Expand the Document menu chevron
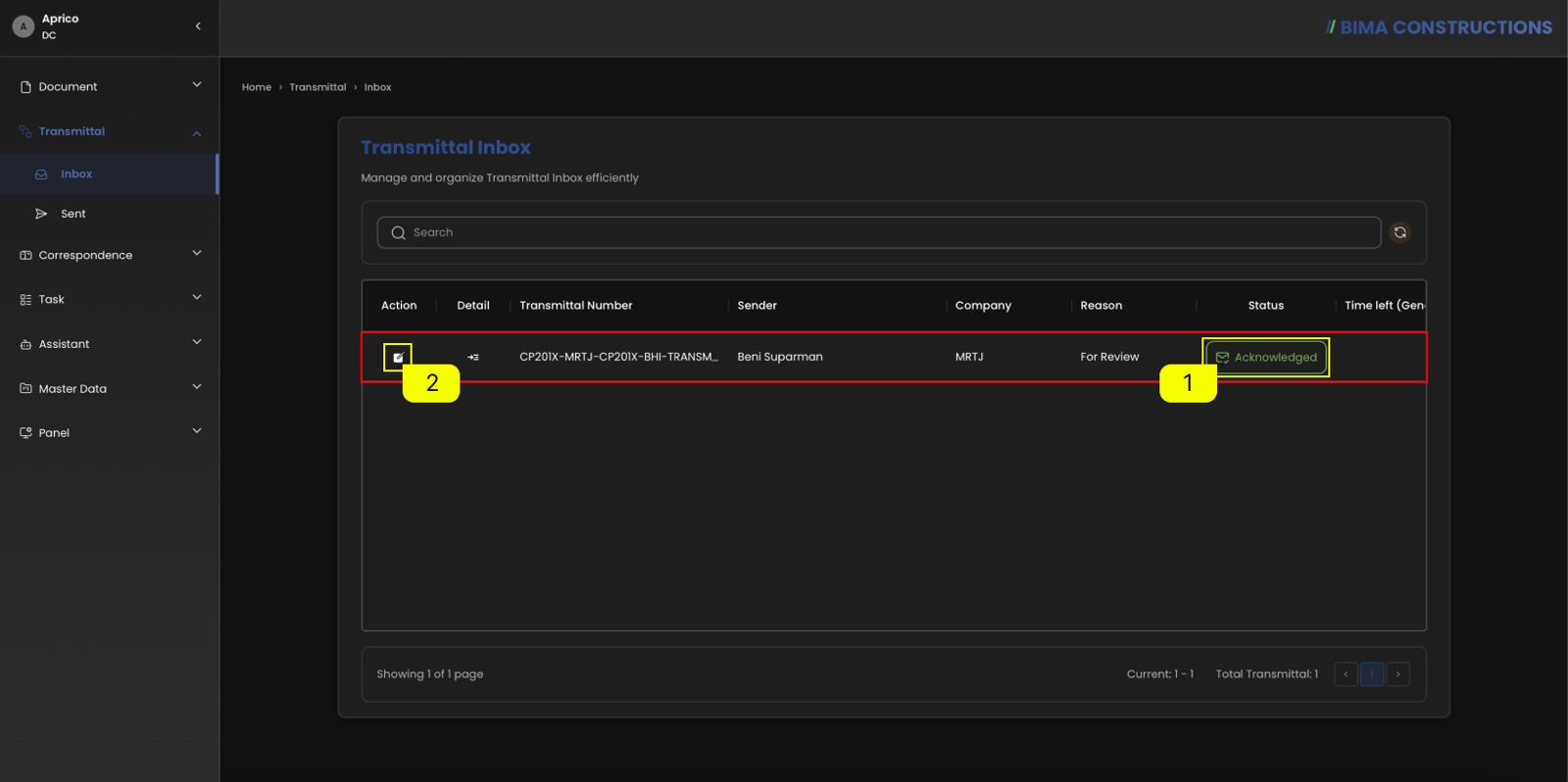Image resolution: width=1568 pixels, height=782 pixels. click(x=197, y=85)
